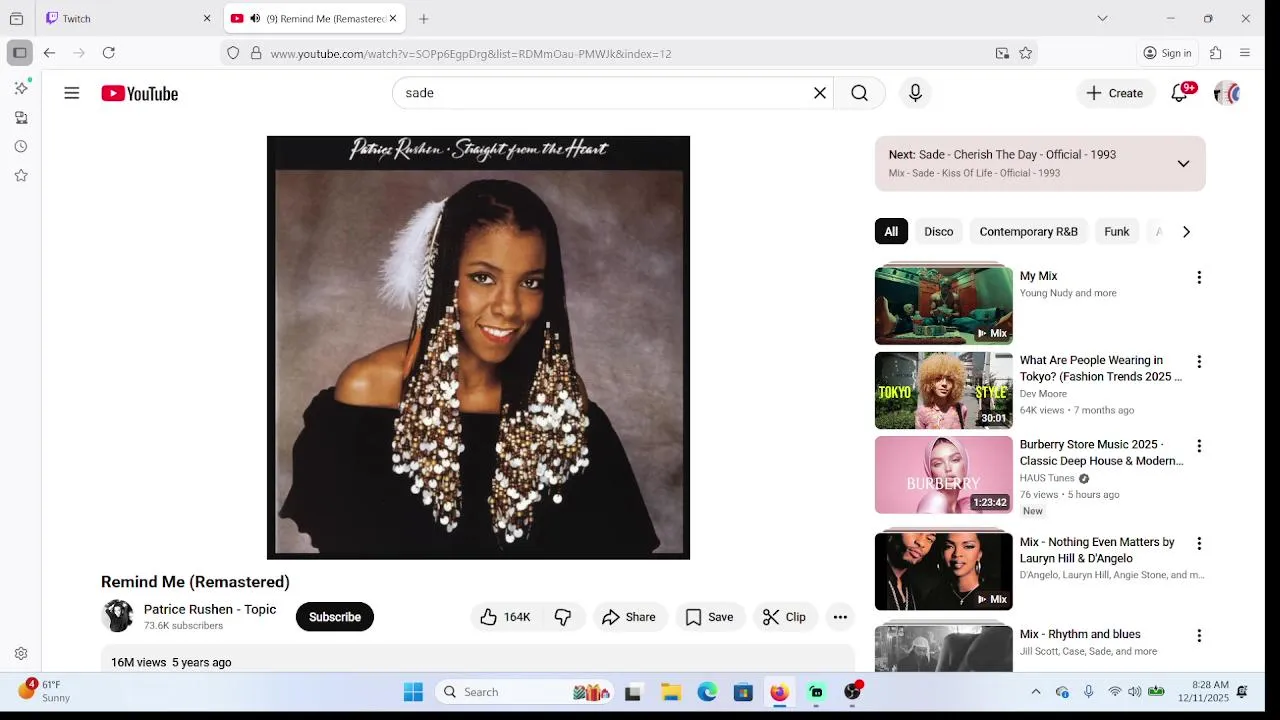Open bookmarks star in Firefox sidebar
Screen dimensions: 1280x720
pyautogui.click(x=21, y=175)
